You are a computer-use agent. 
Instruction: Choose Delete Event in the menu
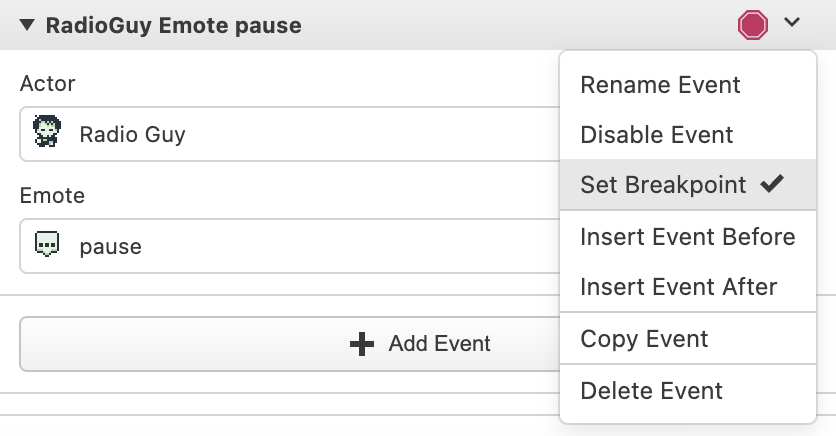tap(651, 390)
